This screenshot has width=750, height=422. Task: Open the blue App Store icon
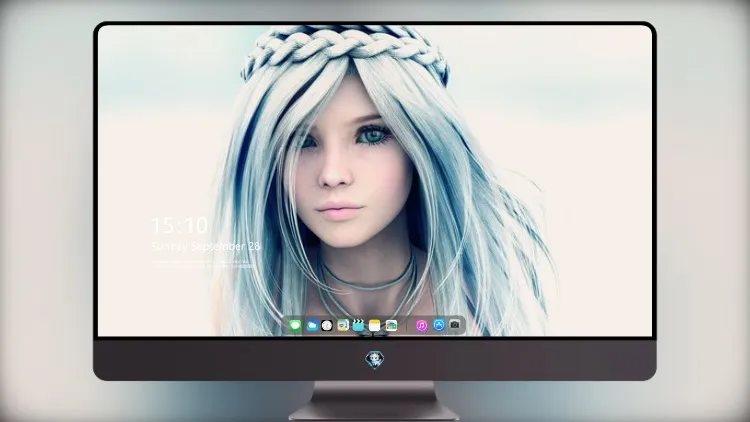point(439,325)
